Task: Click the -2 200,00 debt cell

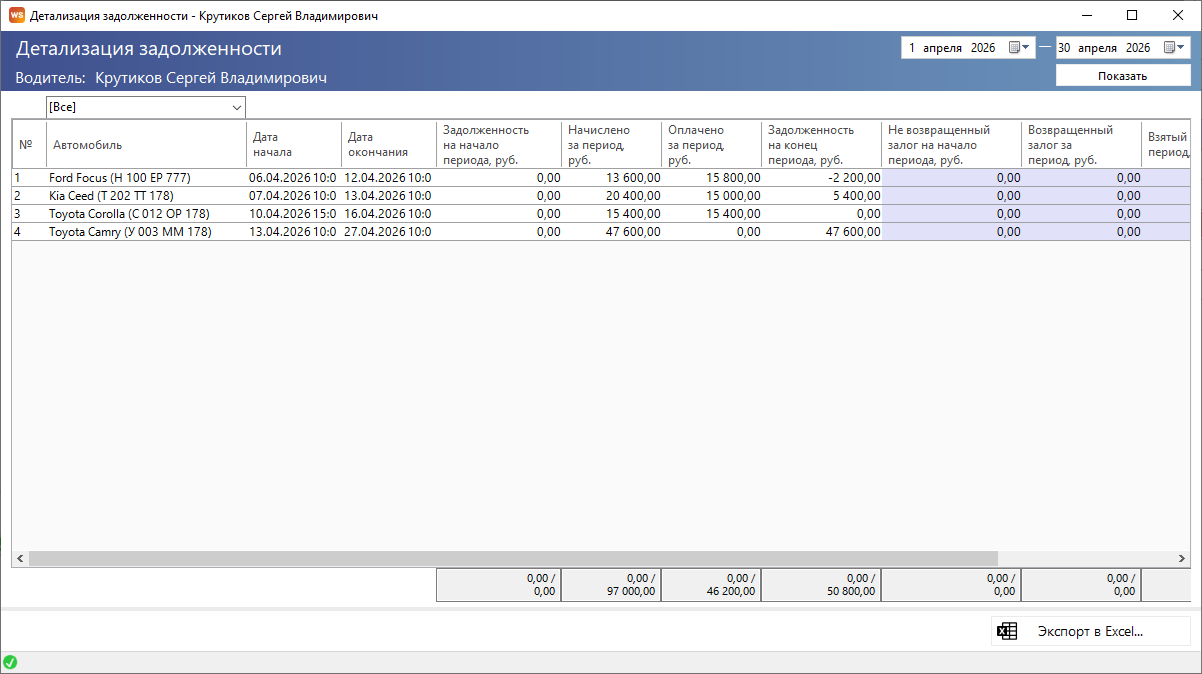Action: coord(822,177)
